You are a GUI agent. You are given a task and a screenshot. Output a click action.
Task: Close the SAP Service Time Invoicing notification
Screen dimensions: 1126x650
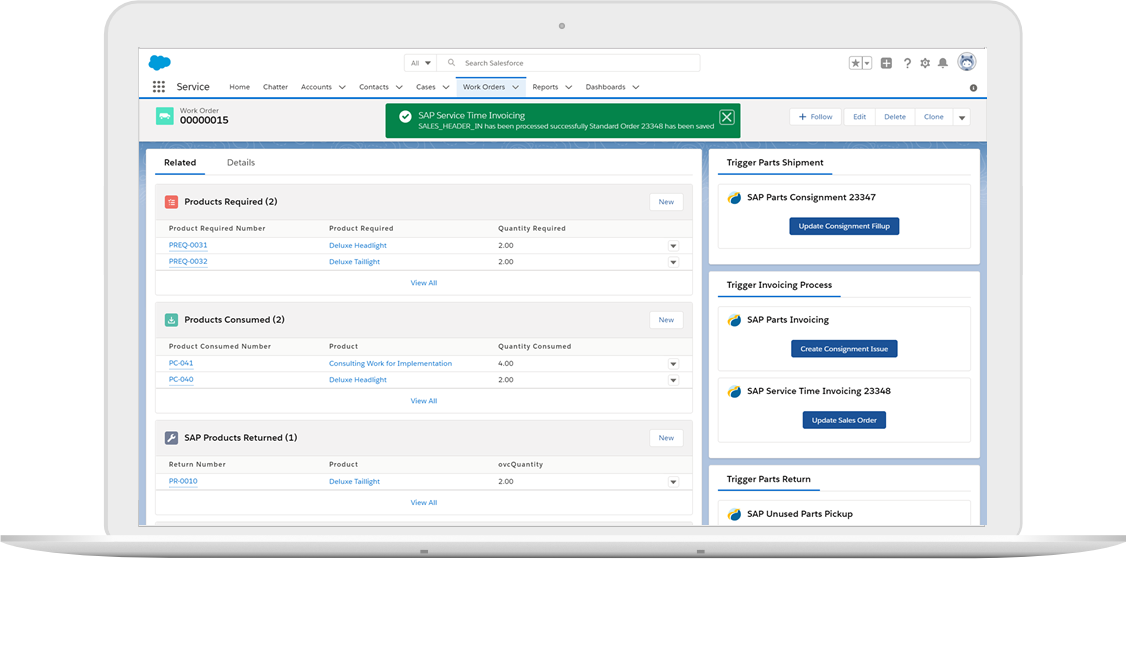pos(727,117)
